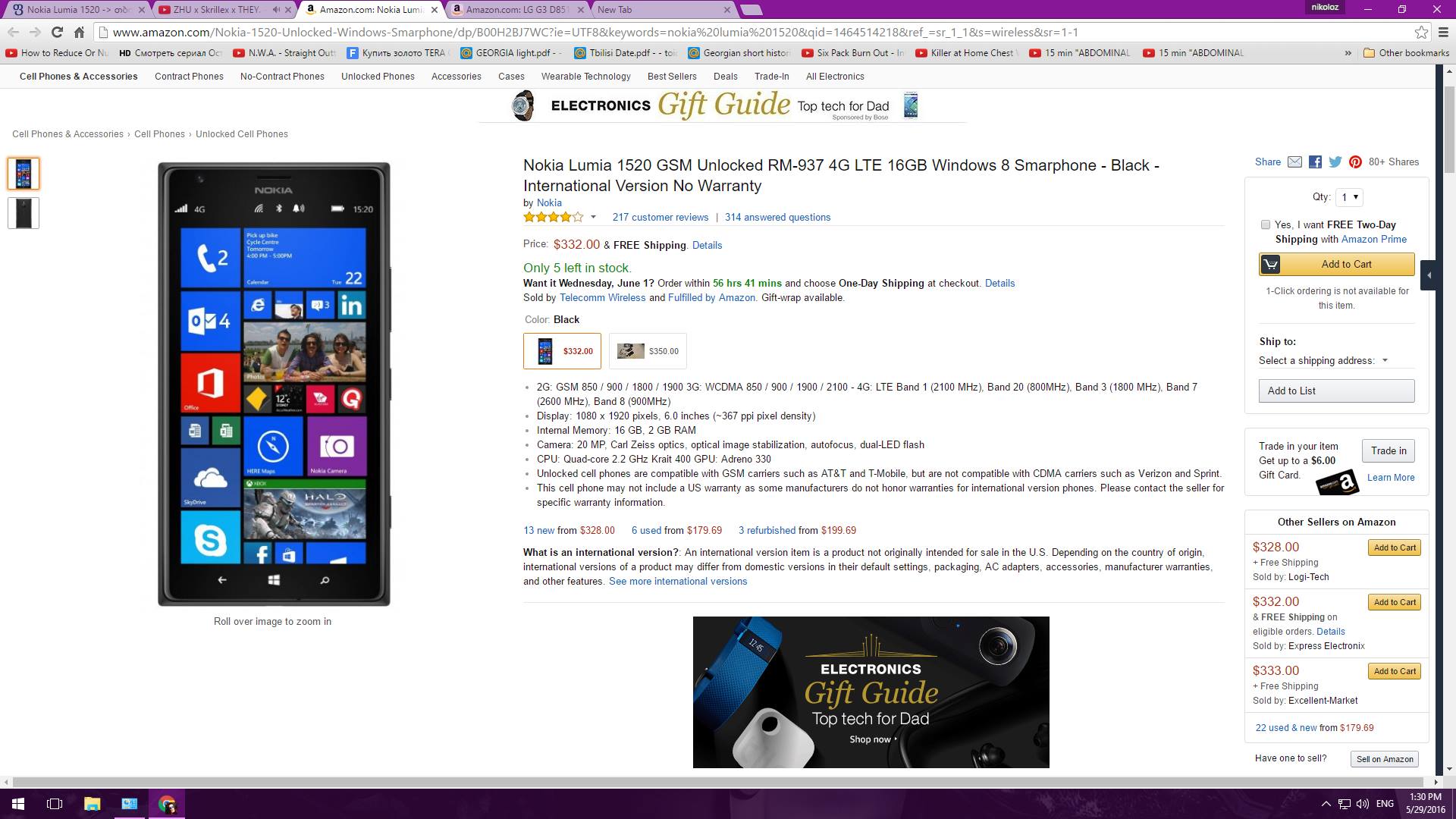The image size is (1456, 819).
Task: Share the product on Twitter
Action: point(1335,162)
